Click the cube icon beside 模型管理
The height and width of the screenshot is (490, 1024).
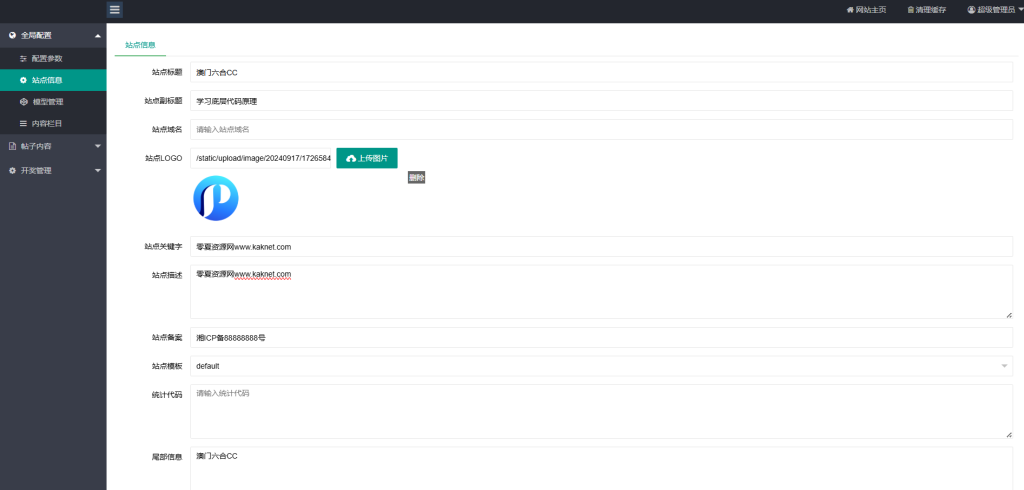[x=24, y=101]
